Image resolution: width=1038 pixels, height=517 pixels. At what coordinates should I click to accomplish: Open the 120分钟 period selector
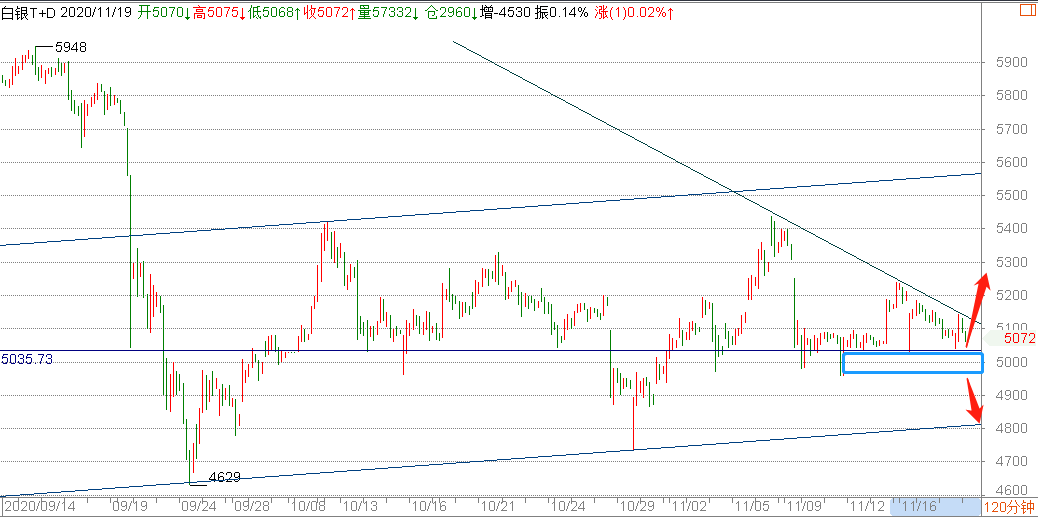click(x=1010, y=508)
